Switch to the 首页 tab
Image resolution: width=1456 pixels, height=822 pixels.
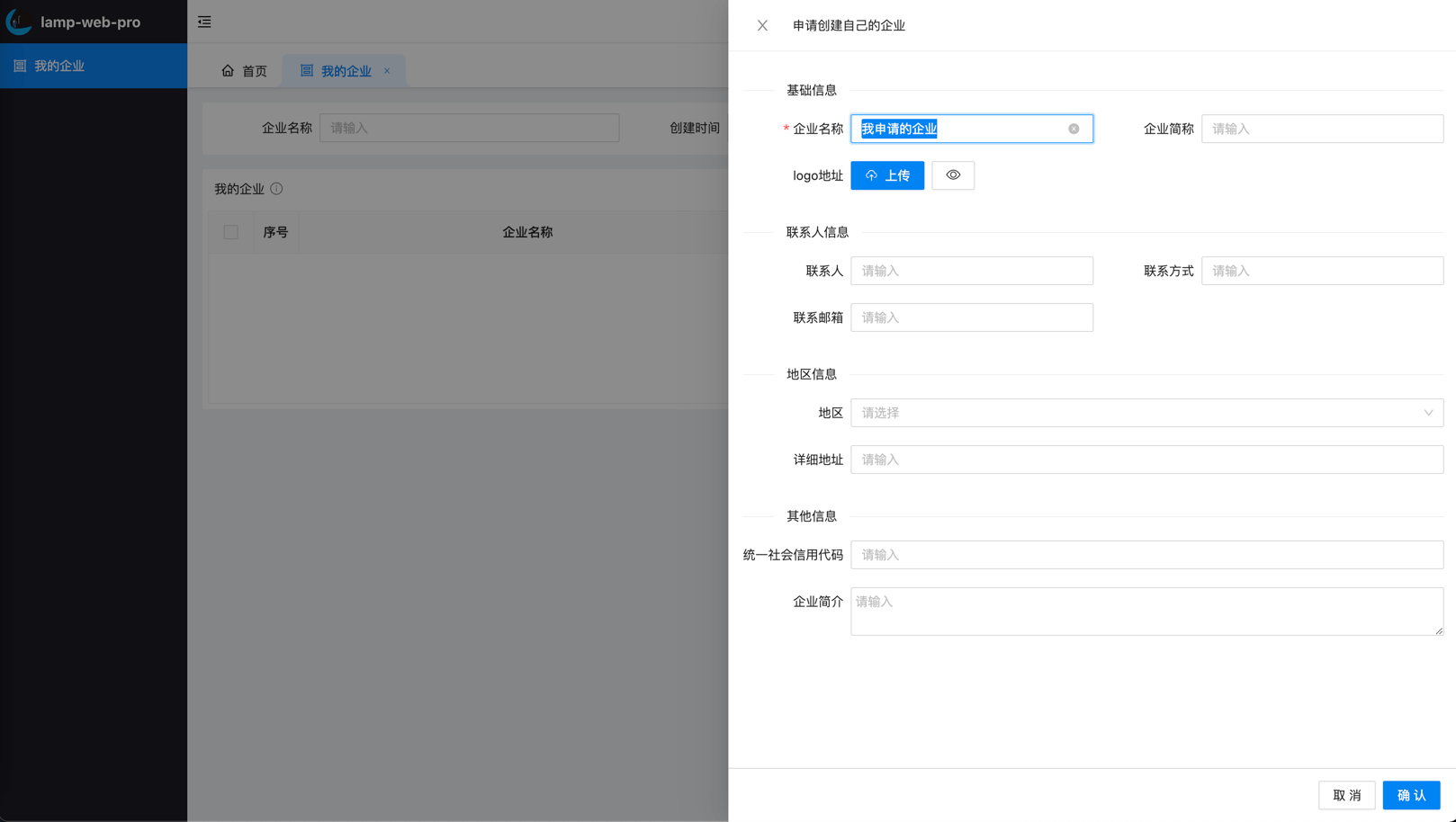[245, 71]
